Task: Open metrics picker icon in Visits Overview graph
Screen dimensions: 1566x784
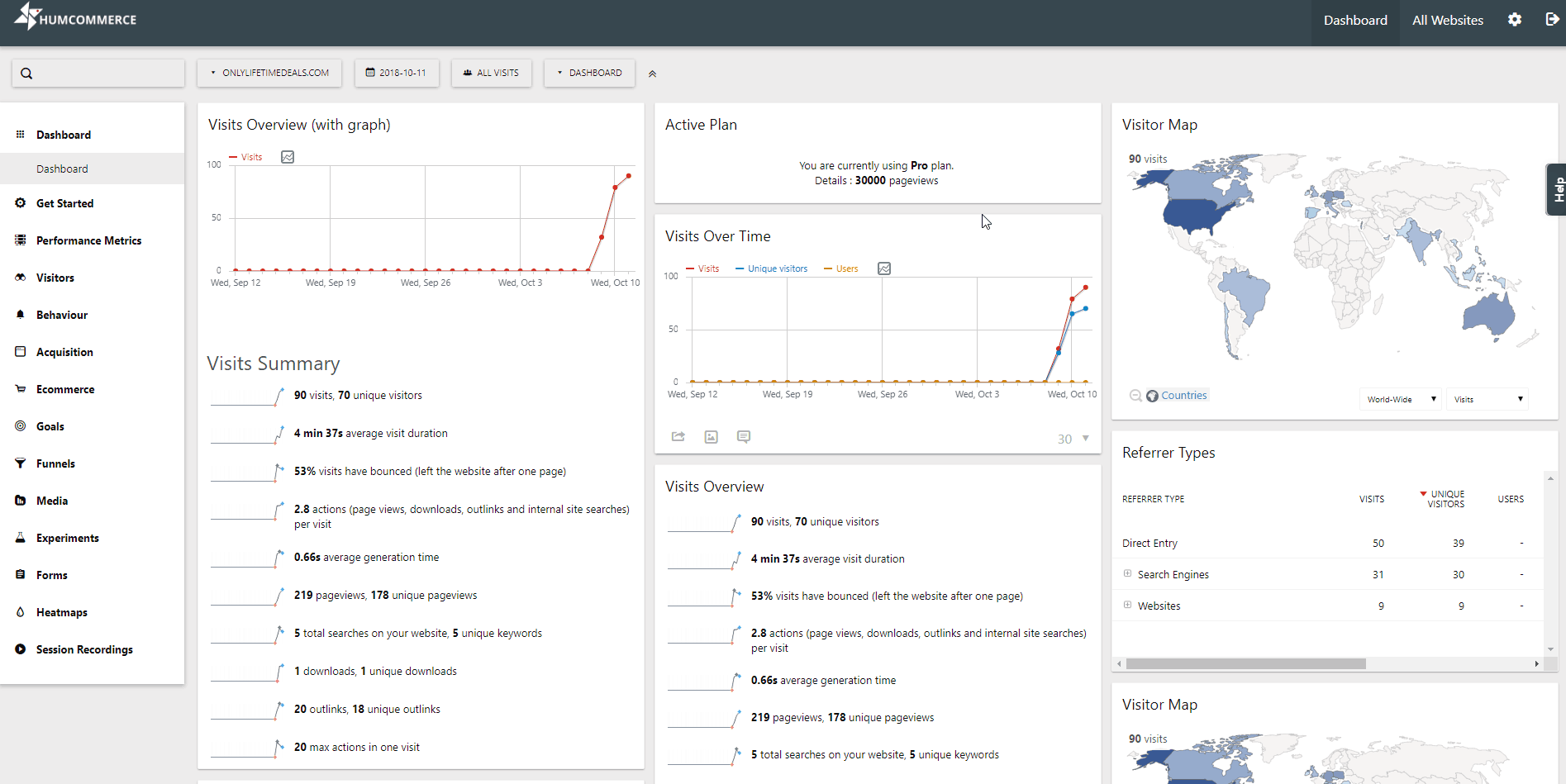Action: (288, 157)
